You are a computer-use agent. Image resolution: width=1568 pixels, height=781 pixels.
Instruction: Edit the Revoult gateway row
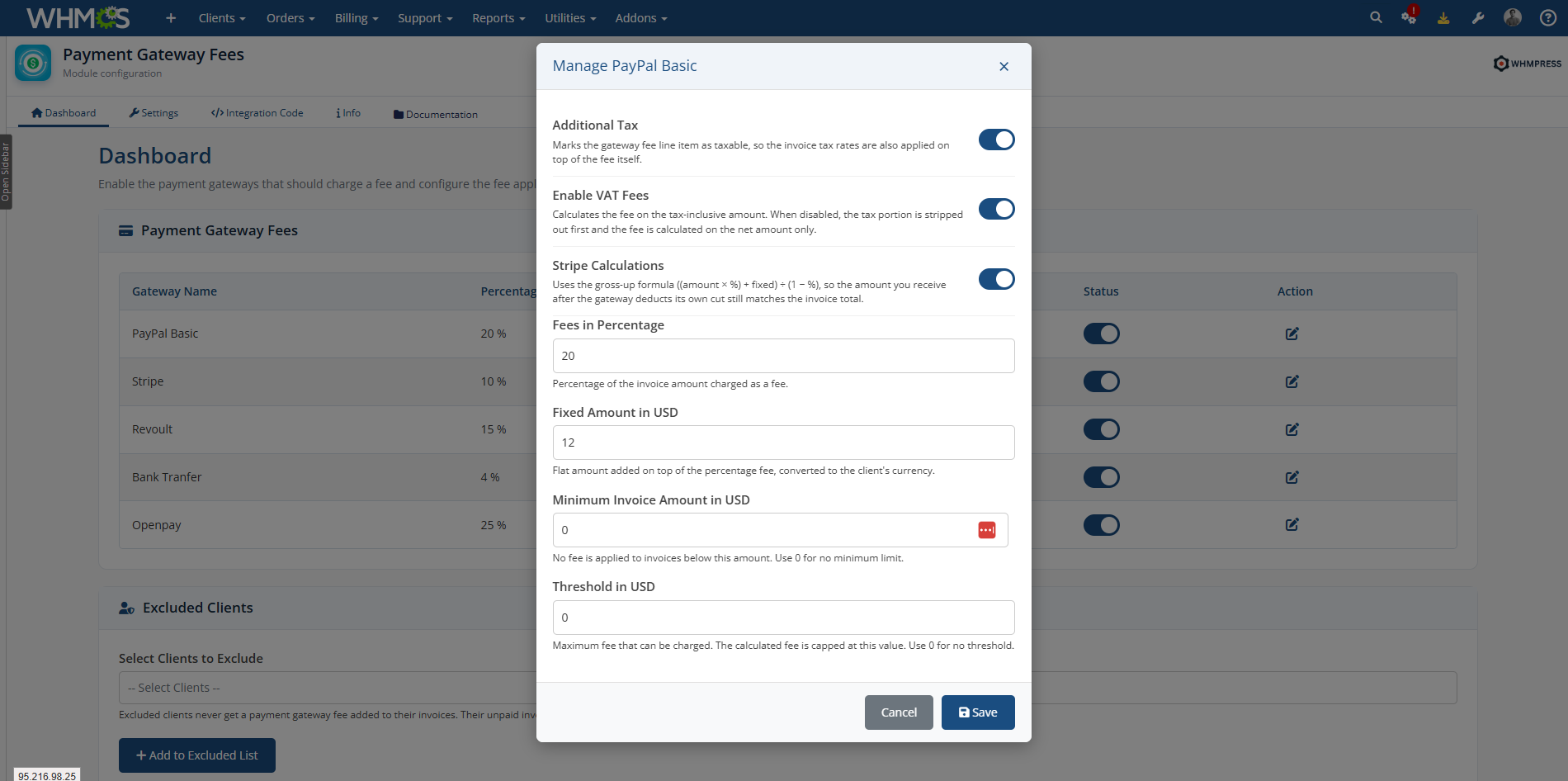click(x=1292, y=429)
